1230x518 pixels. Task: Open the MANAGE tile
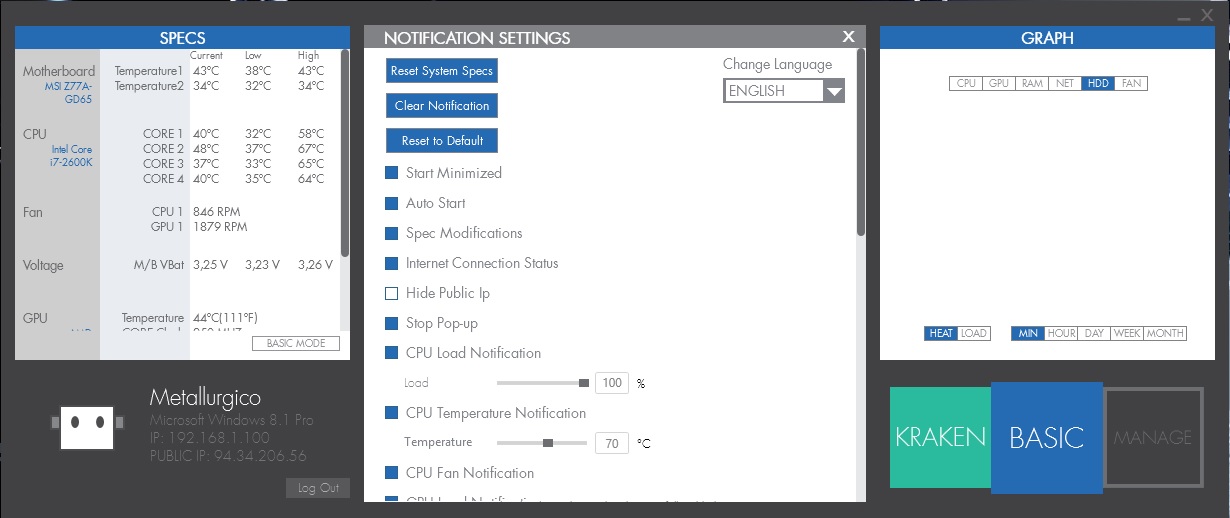[x=1153, y=437]
